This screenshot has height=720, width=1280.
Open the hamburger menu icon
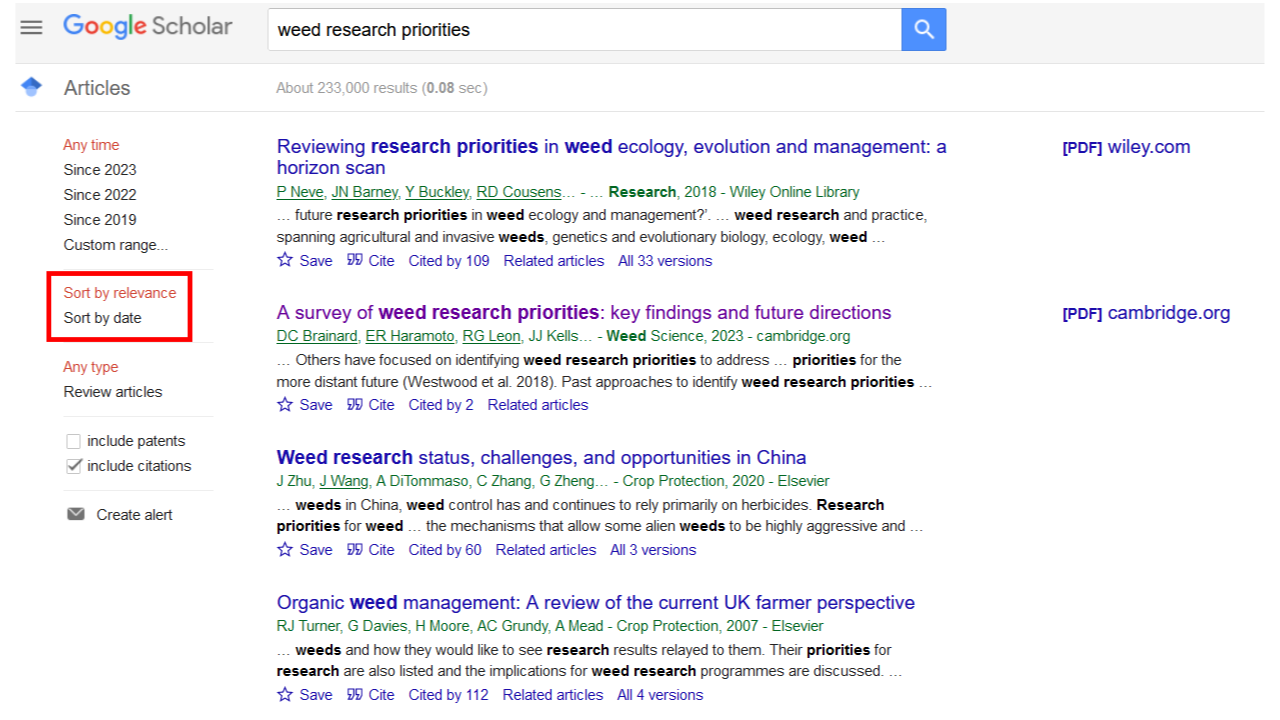click(32, 28)
